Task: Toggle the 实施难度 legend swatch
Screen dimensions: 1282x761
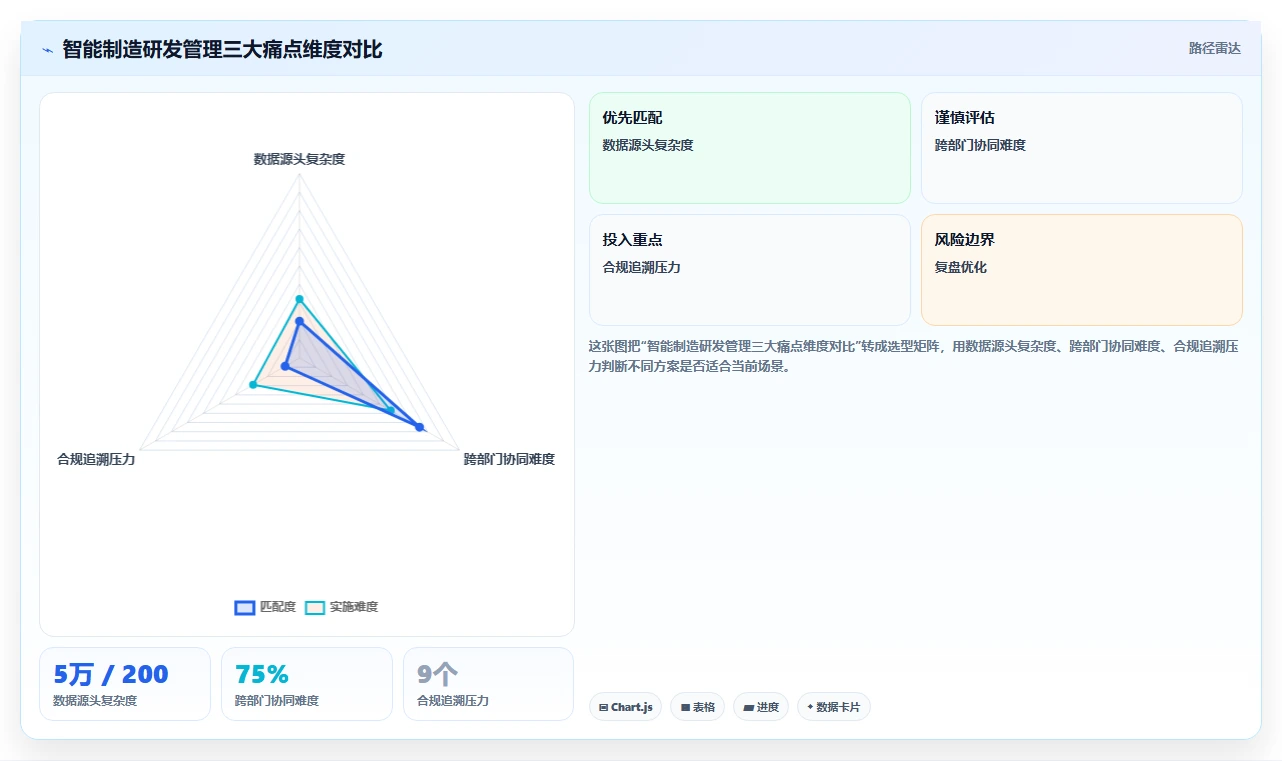Action: 315,607
